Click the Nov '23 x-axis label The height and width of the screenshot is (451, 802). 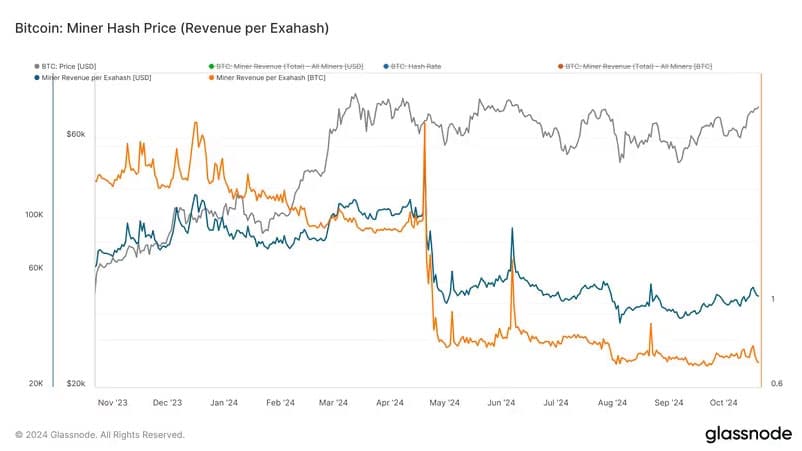(x=113, y=403)
